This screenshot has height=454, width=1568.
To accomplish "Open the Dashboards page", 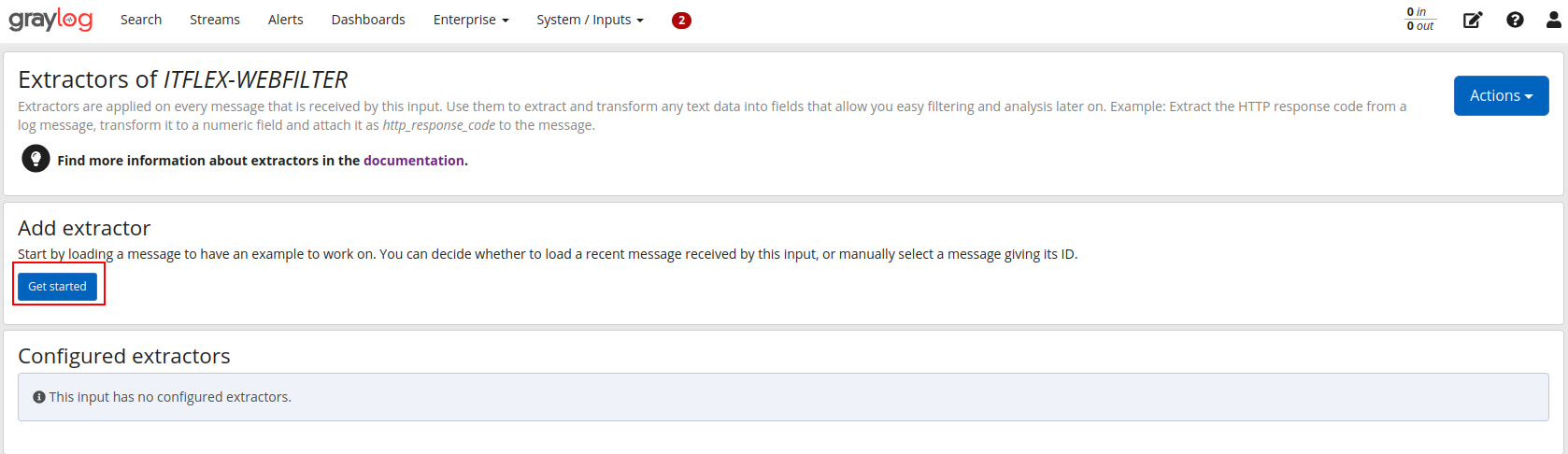I will coord(368,20).
